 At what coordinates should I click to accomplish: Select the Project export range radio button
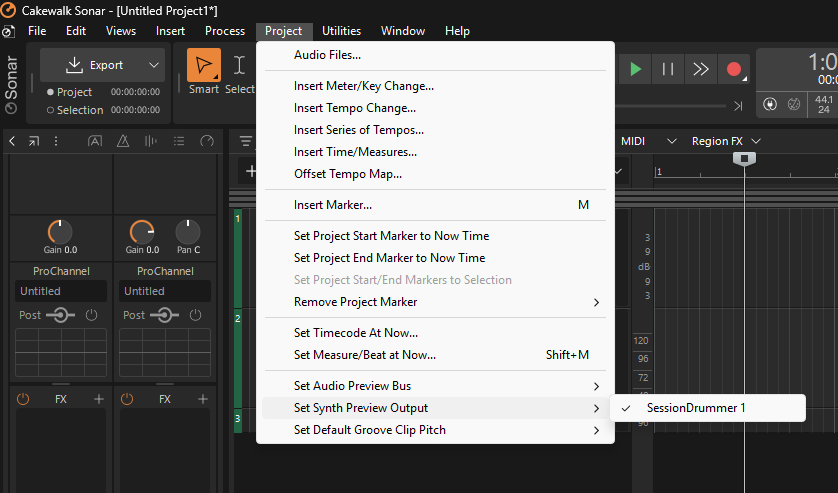50,92
